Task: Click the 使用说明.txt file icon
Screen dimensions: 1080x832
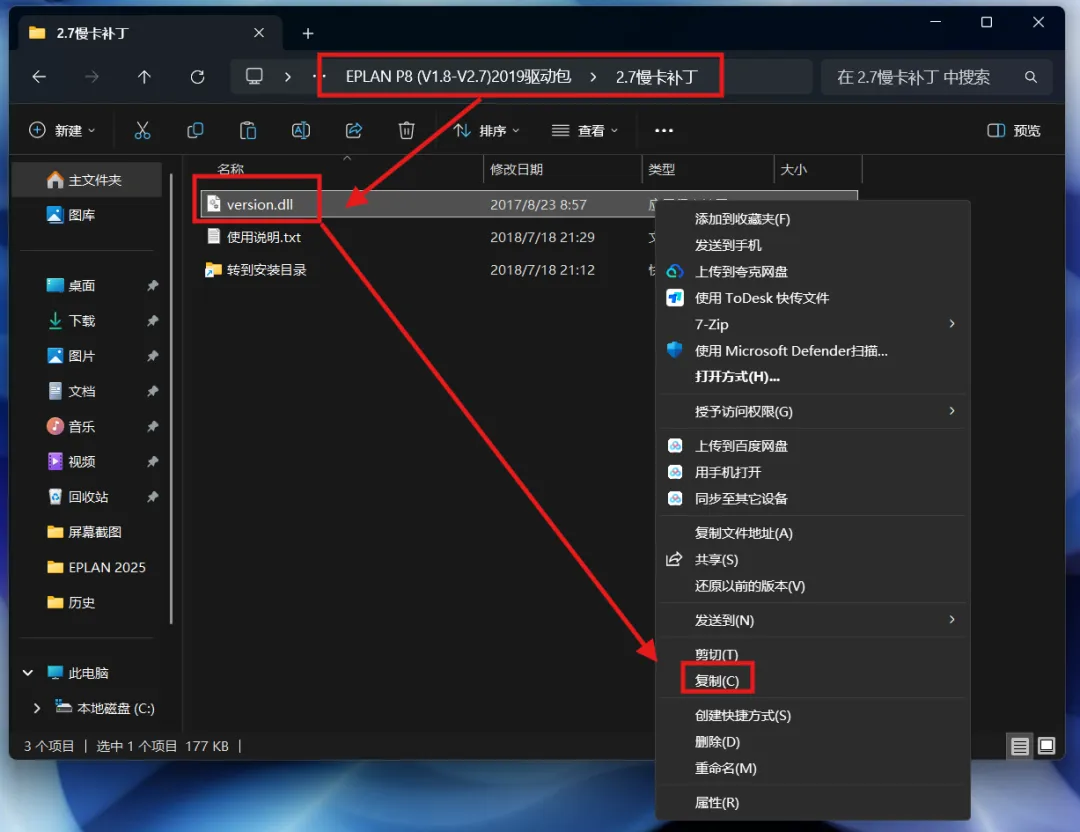Action: tap(214, 237)
